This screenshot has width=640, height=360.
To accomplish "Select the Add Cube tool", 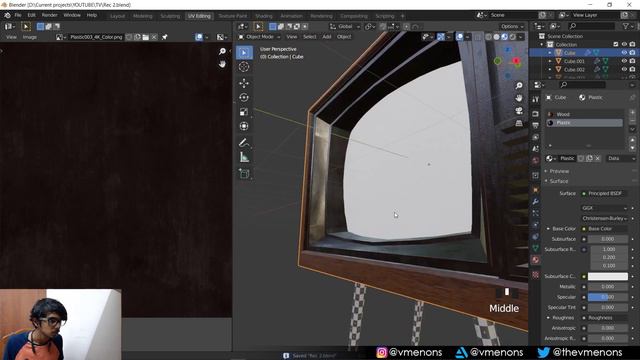I will [244, 174].
